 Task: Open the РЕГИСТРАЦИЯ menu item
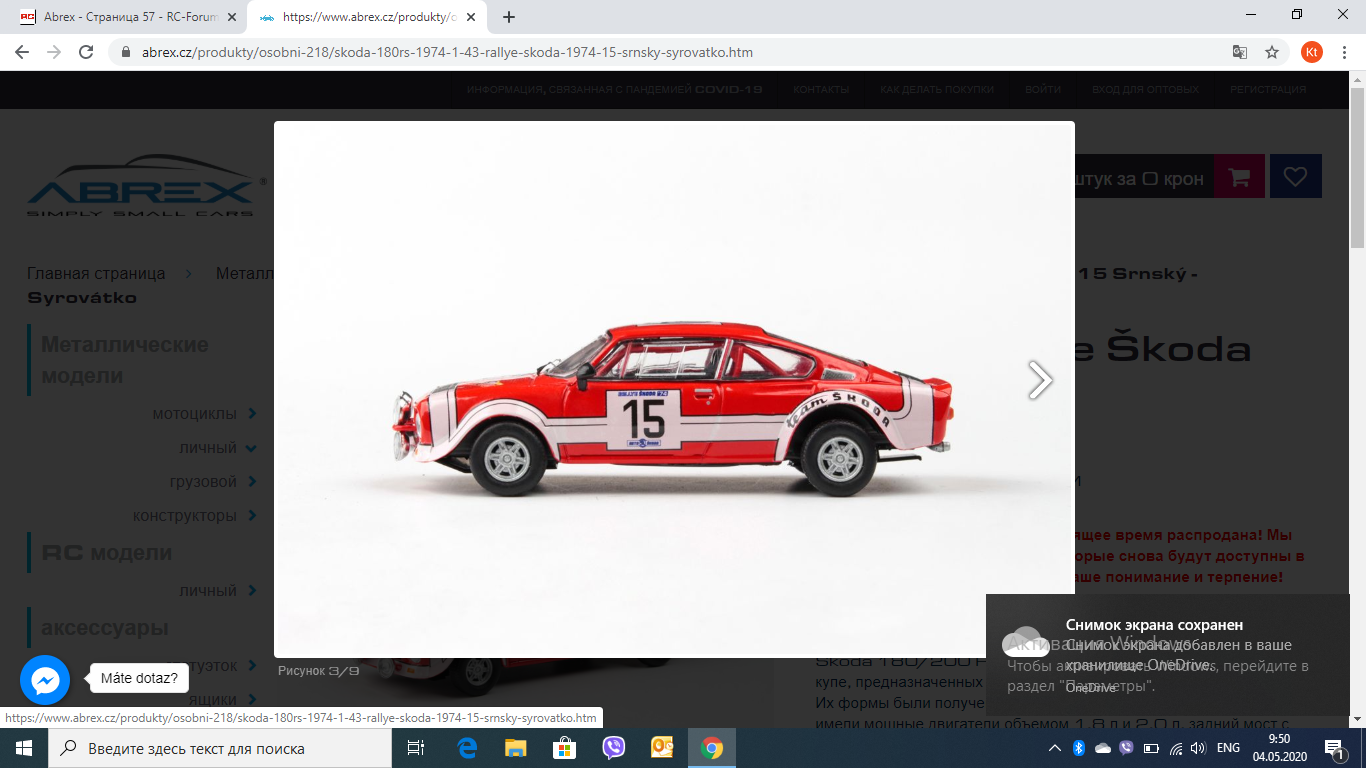coord(1268,89)
